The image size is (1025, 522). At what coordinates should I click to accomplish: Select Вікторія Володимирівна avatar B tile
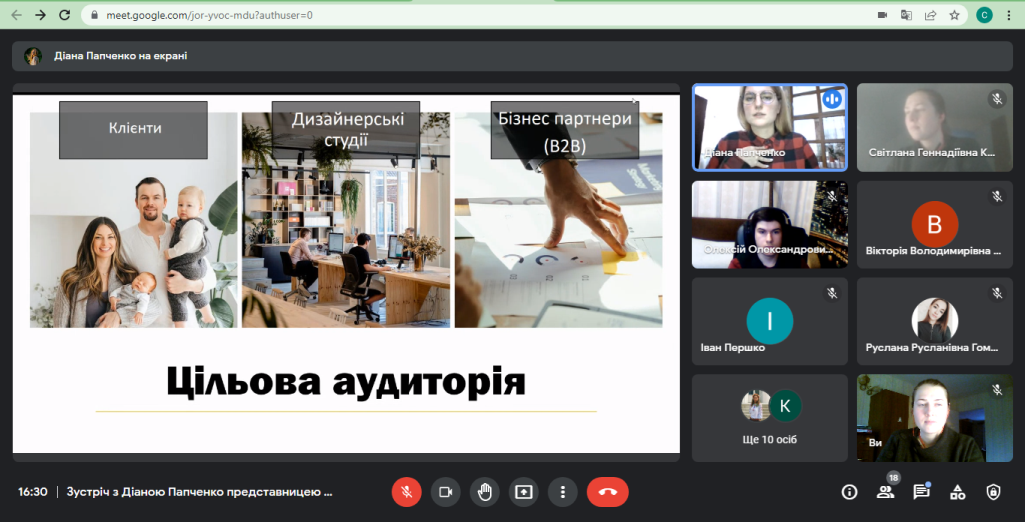935,225
